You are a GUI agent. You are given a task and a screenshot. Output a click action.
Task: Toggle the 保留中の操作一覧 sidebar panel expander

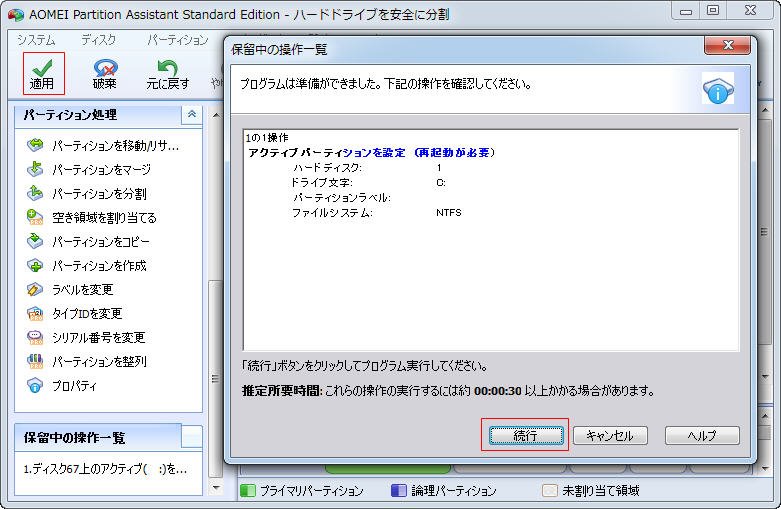pos(192,437)
